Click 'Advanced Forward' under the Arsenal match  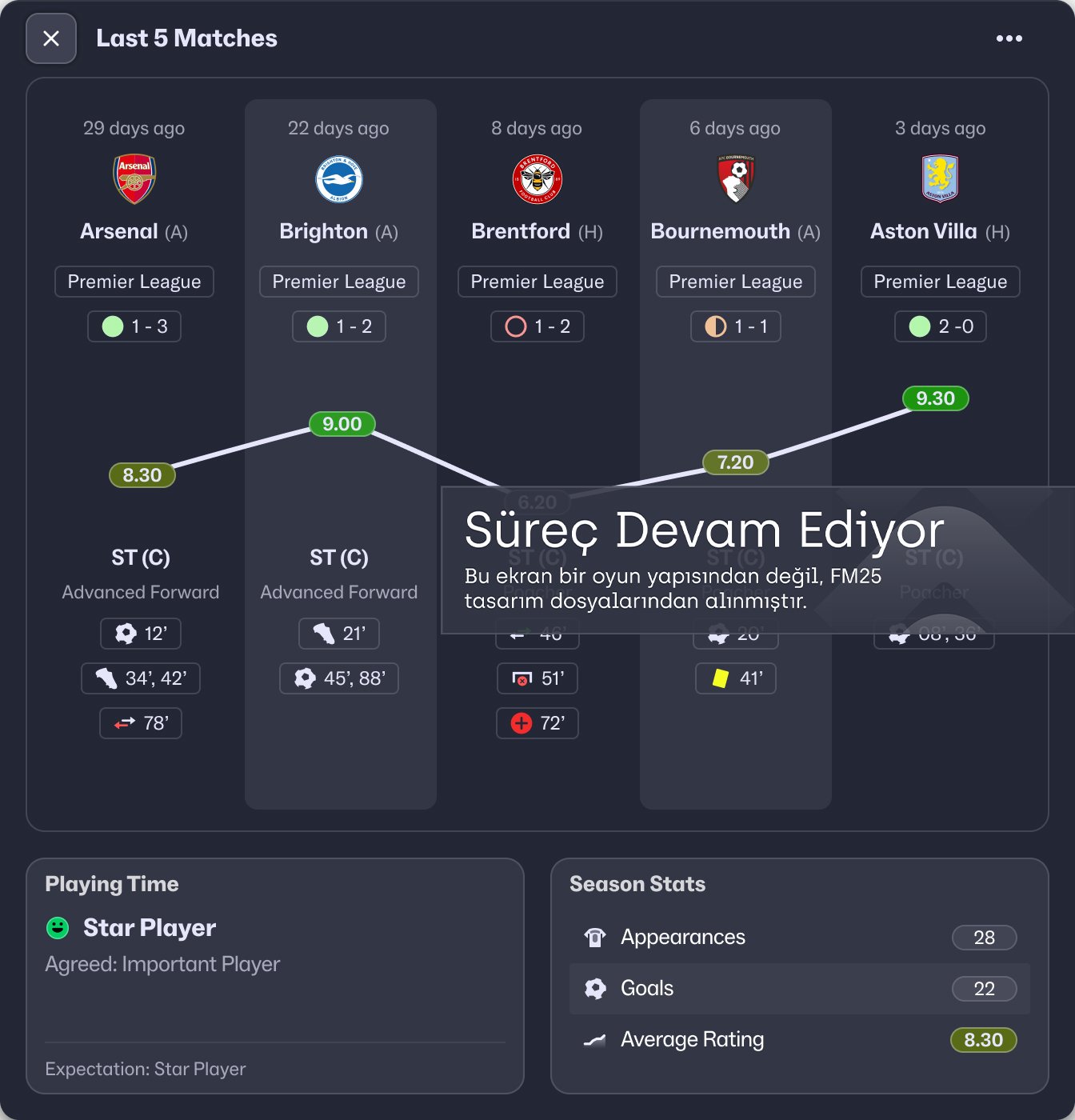pyautogui.click(x=141, y=592)
